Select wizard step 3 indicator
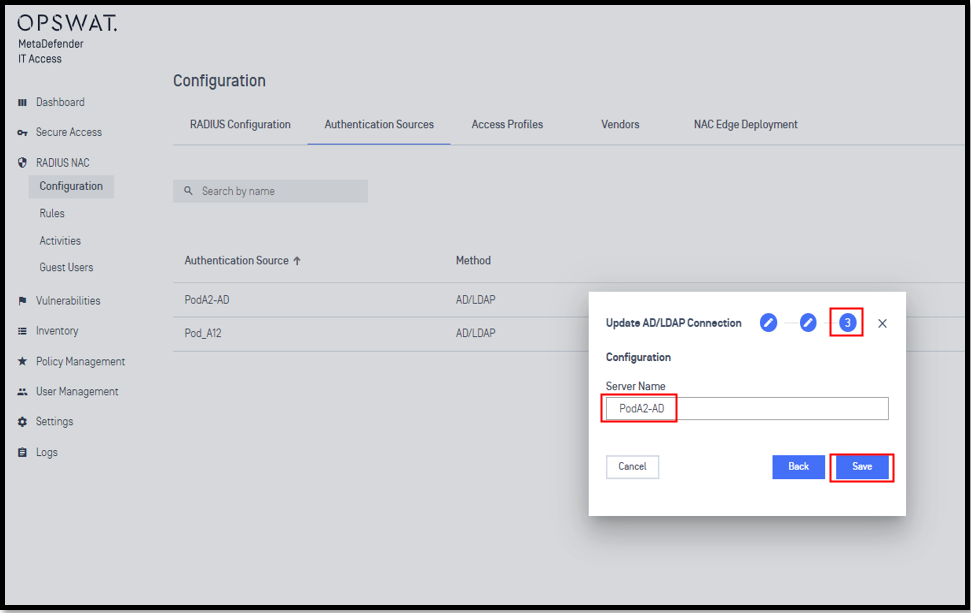971x613 pixels. tap(848, 323)
